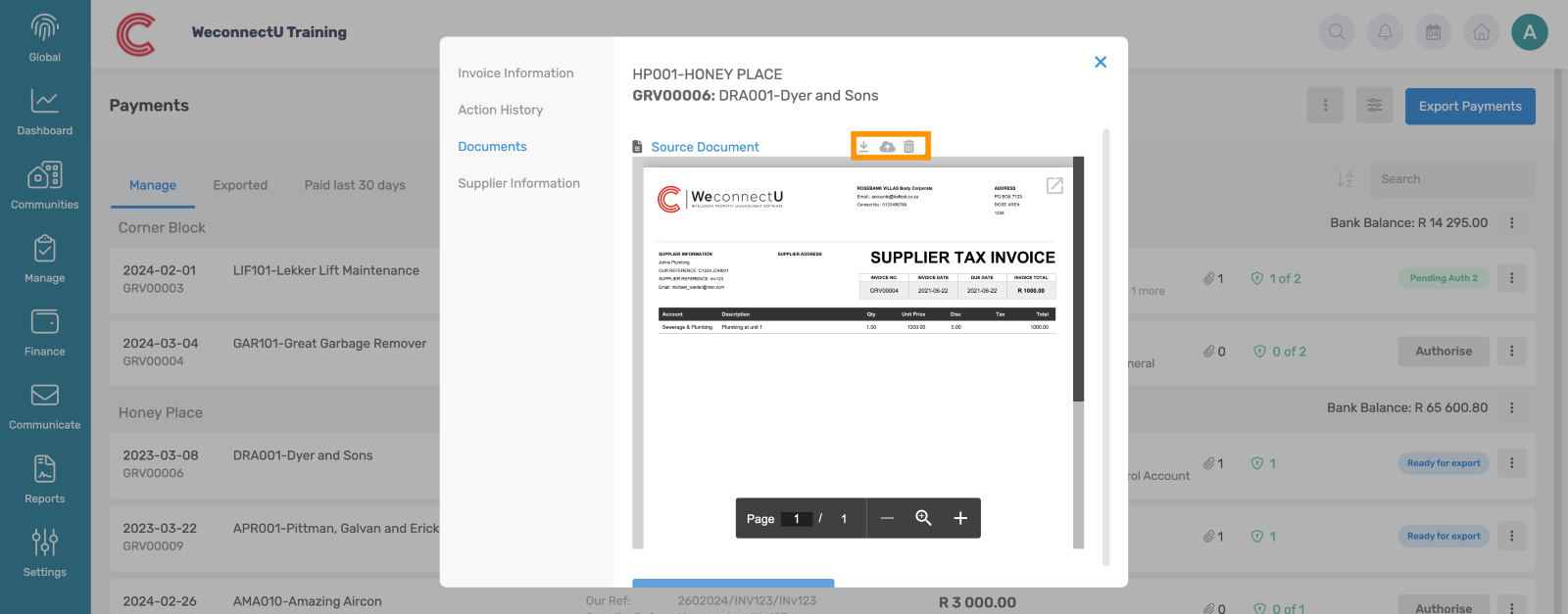Click the Corner Block group heading
This screenshot has width=1568, height=614.
pos(162,228)
